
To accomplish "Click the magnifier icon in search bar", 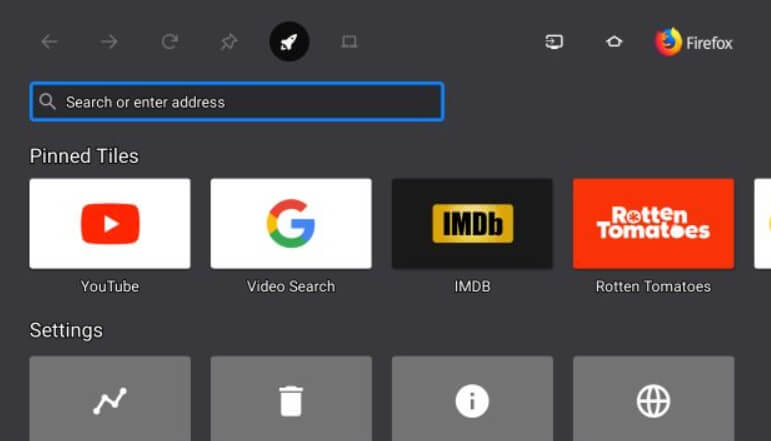I will (x=48, y=102).
